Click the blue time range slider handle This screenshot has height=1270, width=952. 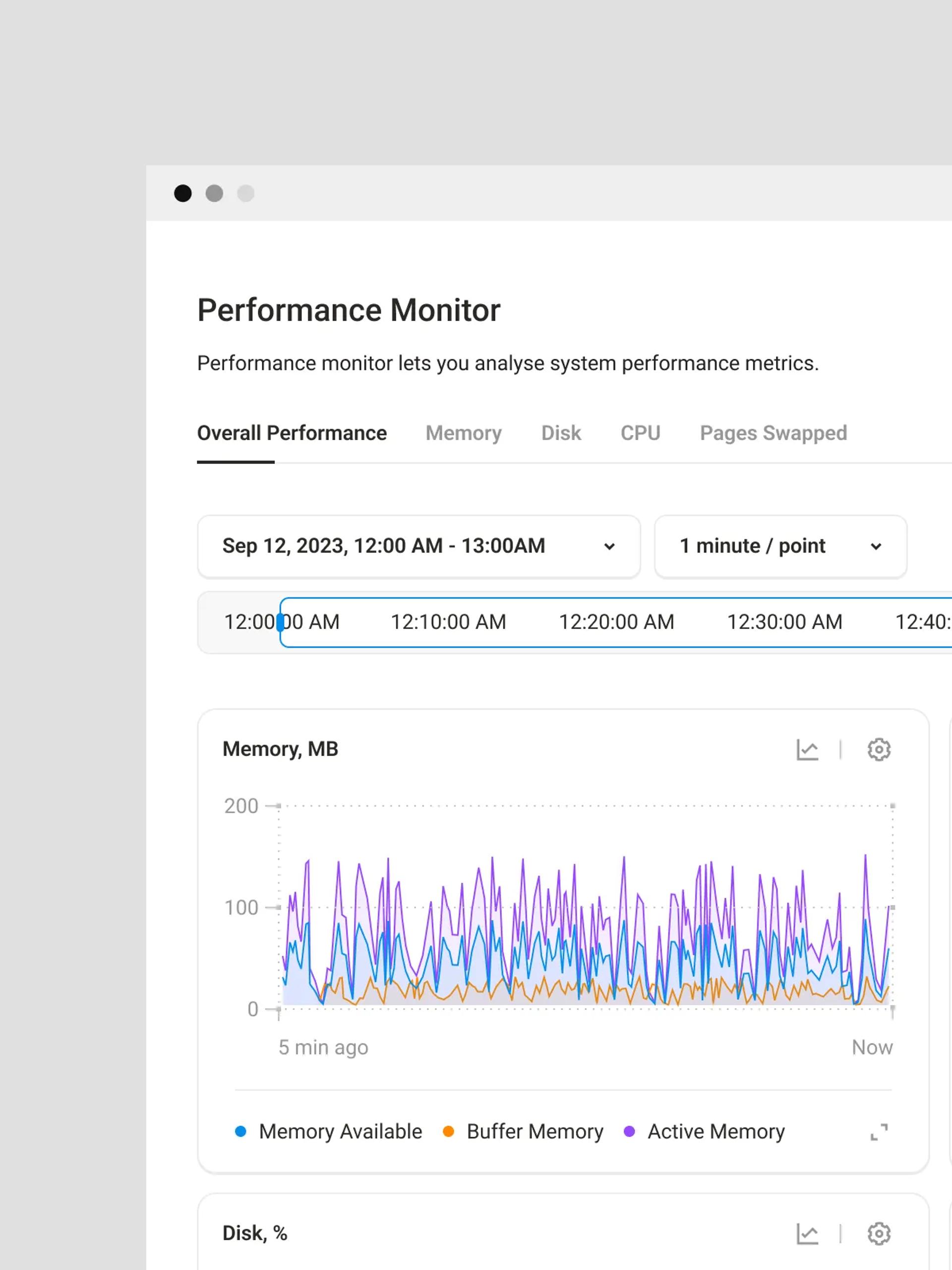[x=280, y=623]
